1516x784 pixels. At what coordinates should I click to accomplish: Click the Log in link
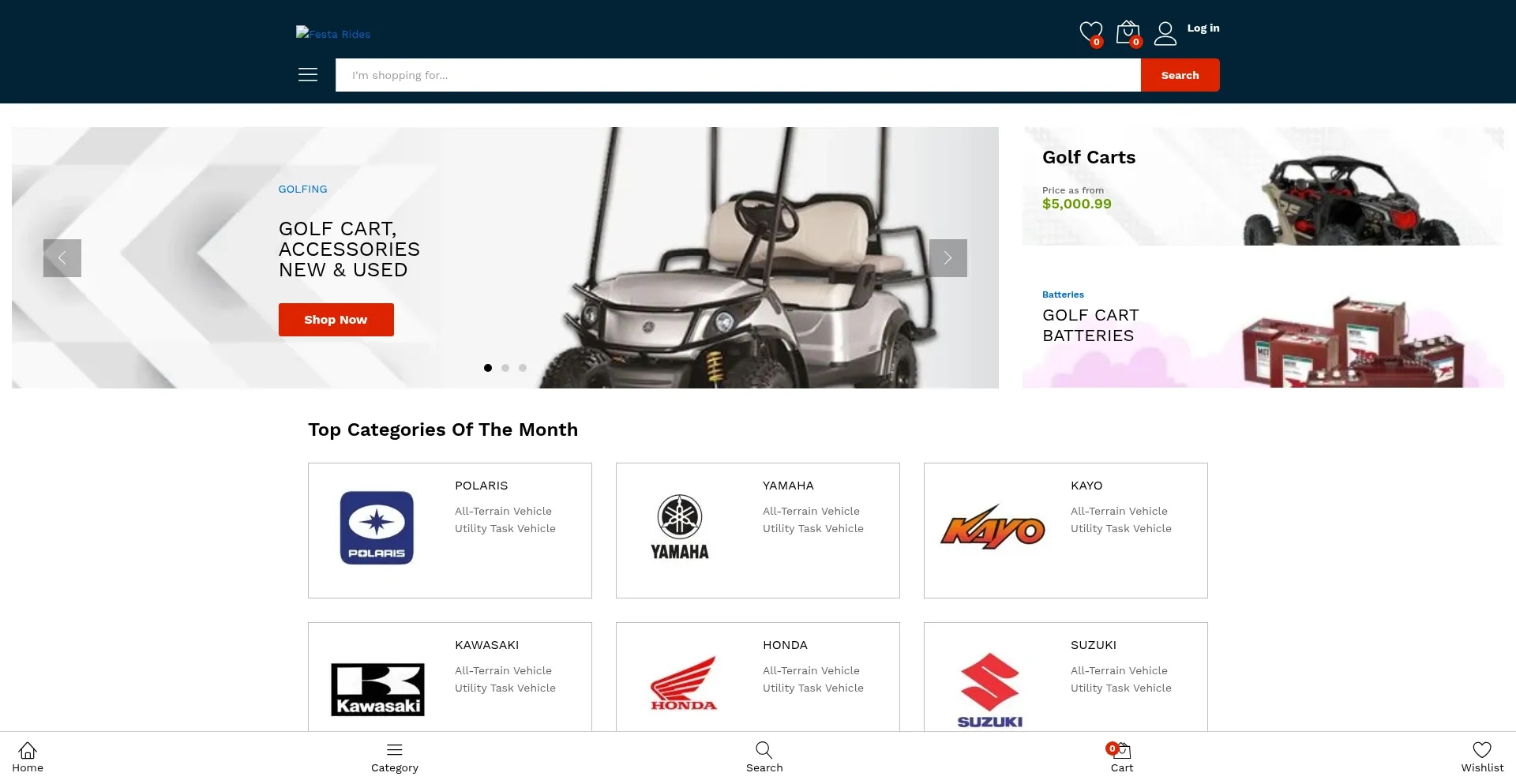pyautogui.click(x=1203, y=28)
